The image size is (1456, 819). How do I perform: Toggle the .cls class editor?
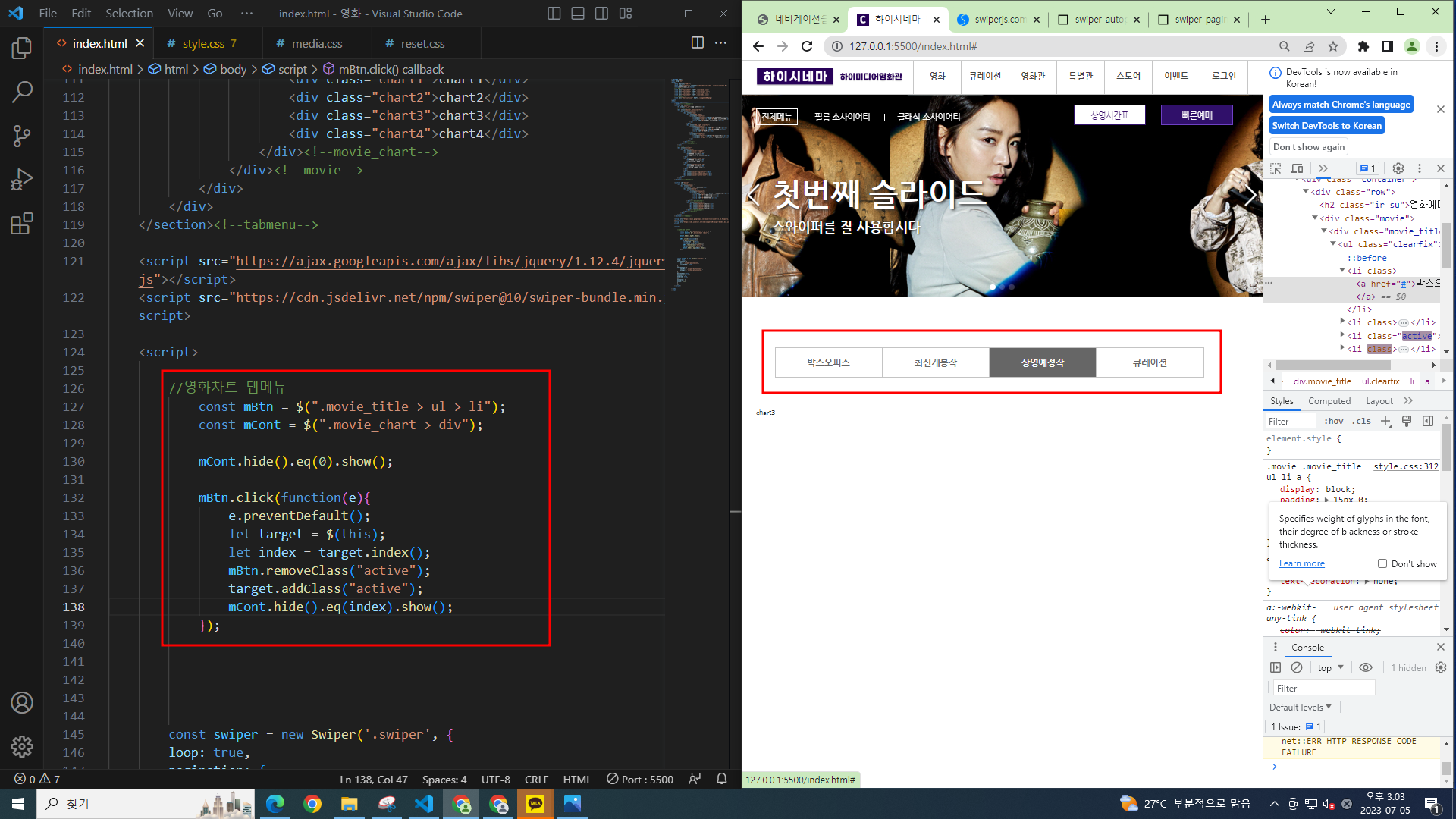coord(1363,421)
